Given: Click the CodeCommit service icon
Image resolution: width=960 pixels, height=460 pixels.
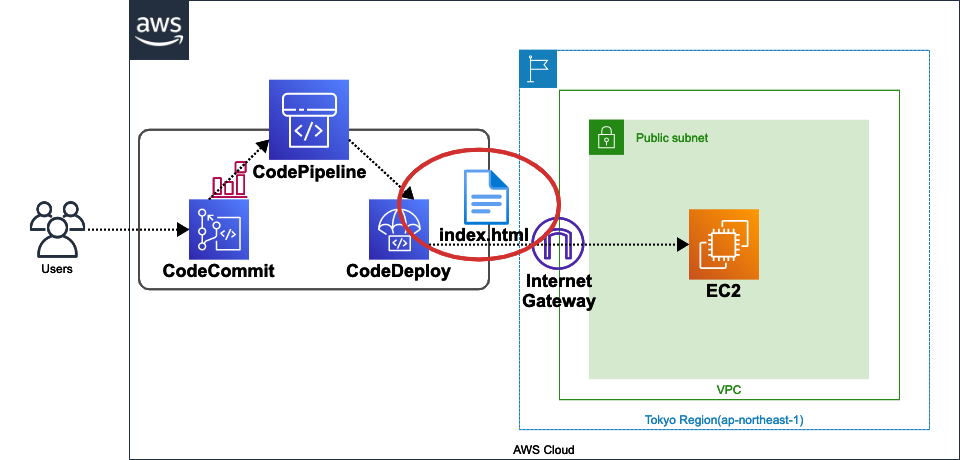Looking at the screenshot, I should tap(219, 229).
